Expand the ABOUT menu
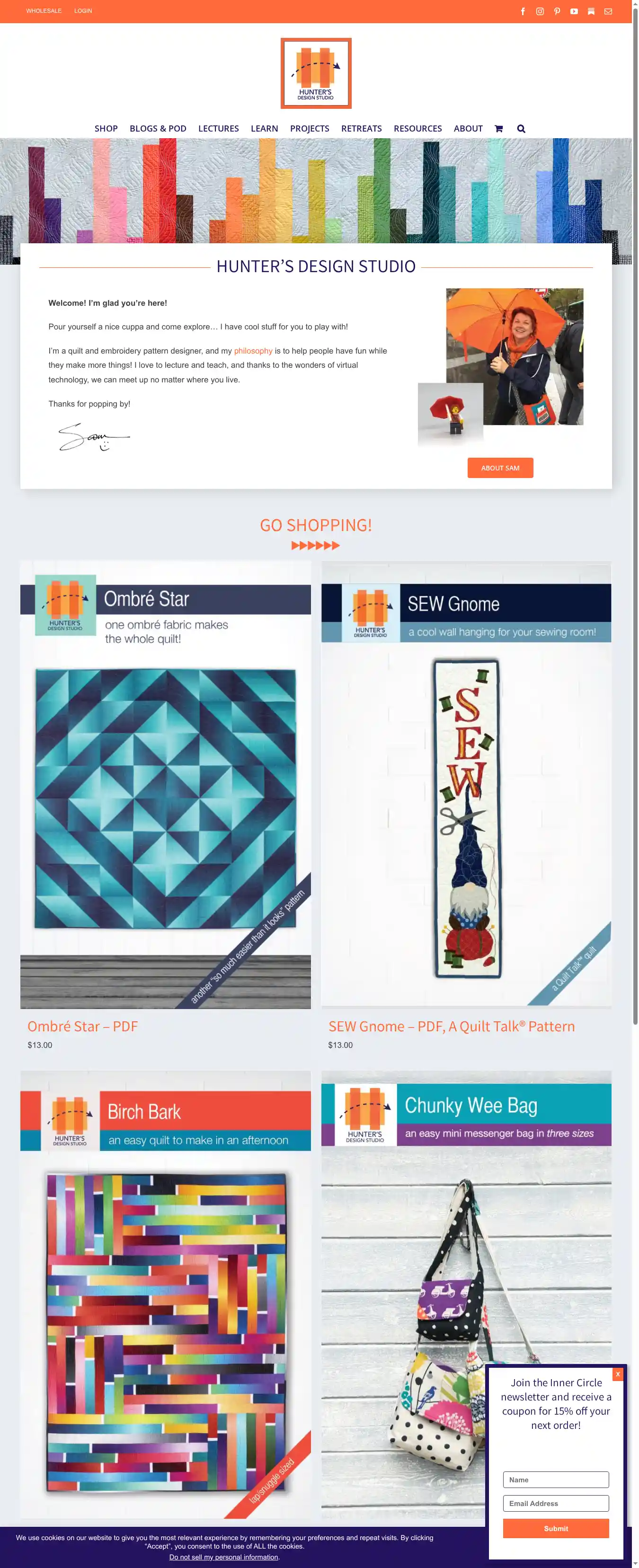639x1568 pixels. pyautogui.click(x=468, y=128)
